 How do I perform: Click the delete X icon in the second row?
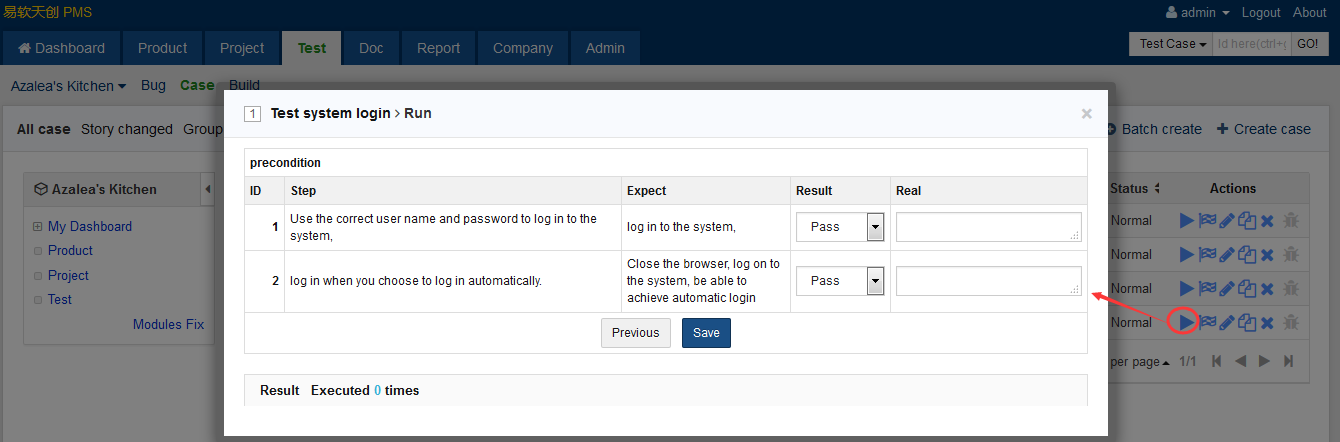[1267, 255]
